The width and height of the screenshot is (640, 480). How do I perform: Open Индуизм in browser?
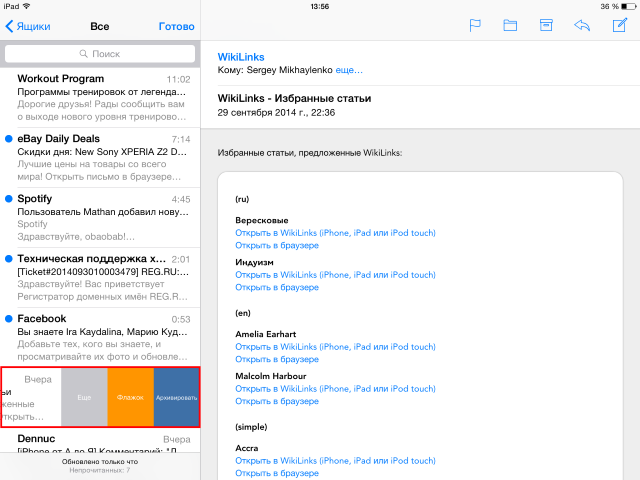[277, 288]
